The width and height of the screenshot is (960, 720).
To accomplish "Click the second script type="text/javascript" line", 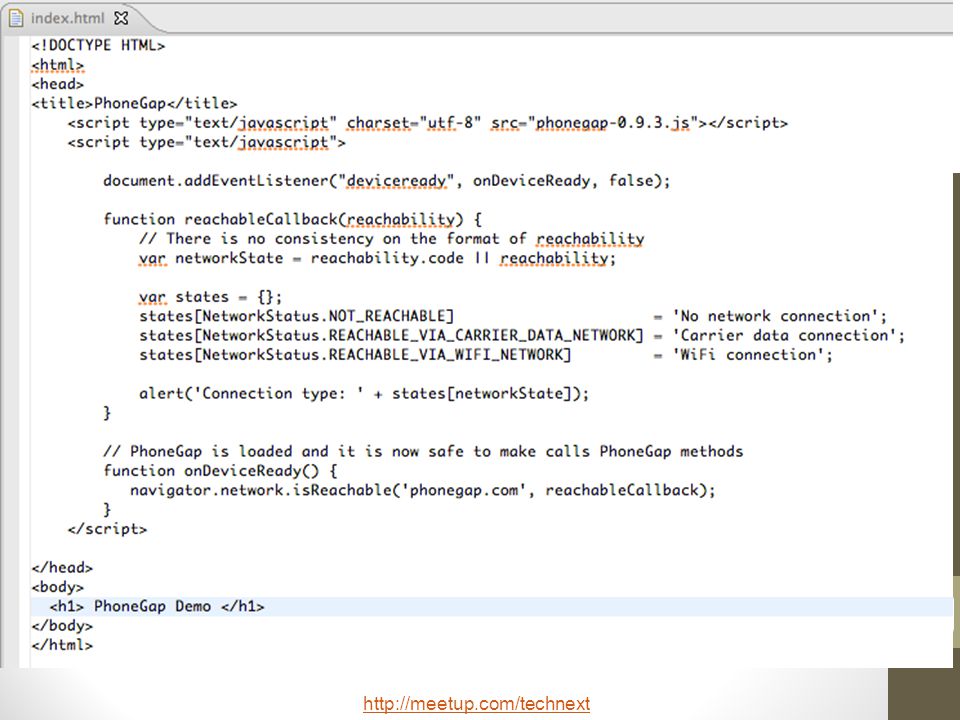I will click(207, 143).
